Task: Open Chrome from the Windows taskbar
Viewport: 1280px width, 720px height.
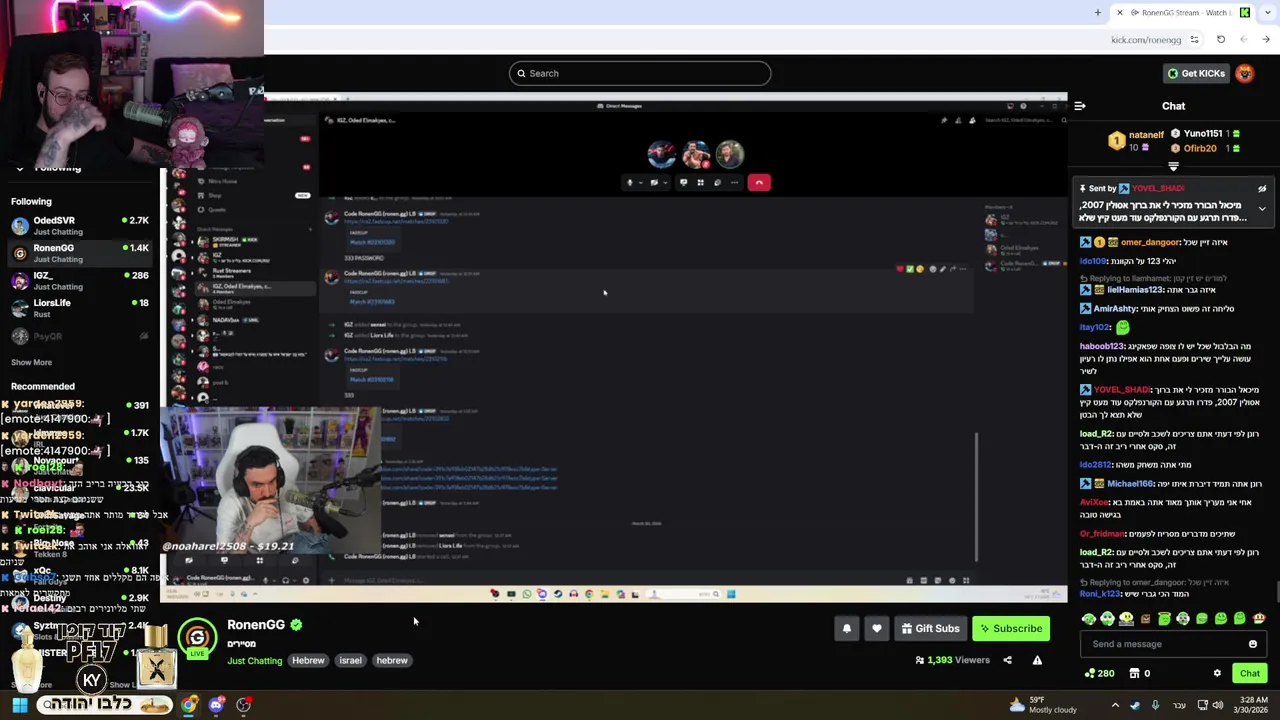Action: 188,705
